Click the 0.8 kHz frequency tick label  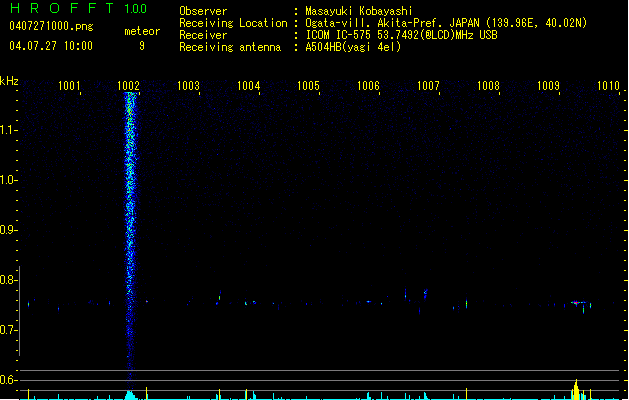(x=8, y=280)
